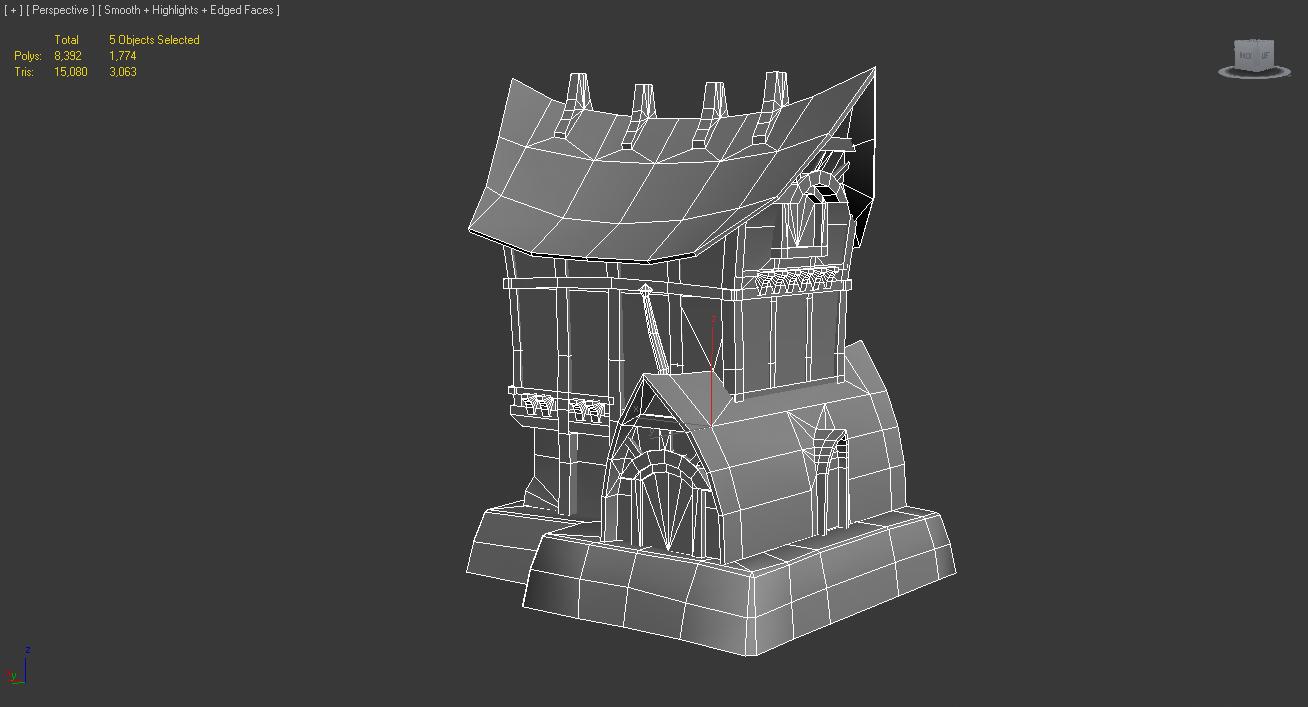The image size is (1308, 707).
Task: Open the [+] viewport general menu
Action: (x=13, y=10)
